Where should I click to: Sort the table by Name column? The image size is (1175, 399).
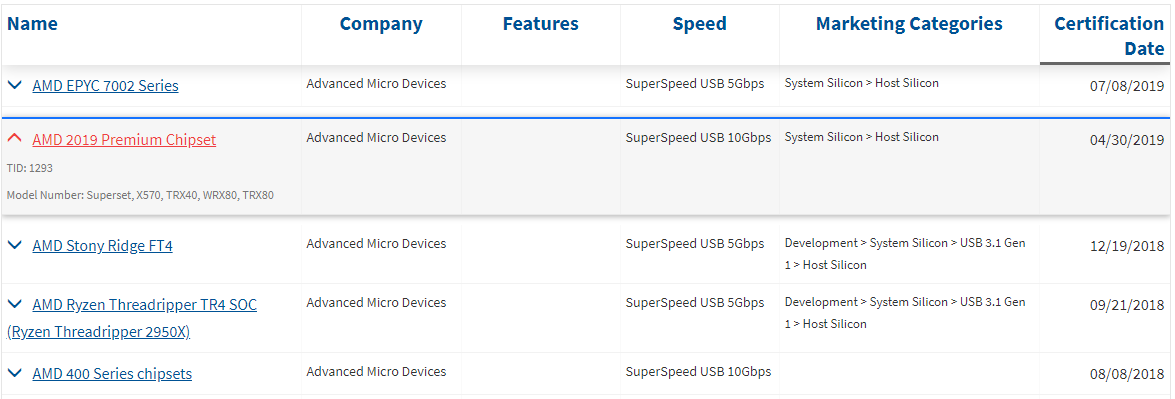click(x=32, y=24)
